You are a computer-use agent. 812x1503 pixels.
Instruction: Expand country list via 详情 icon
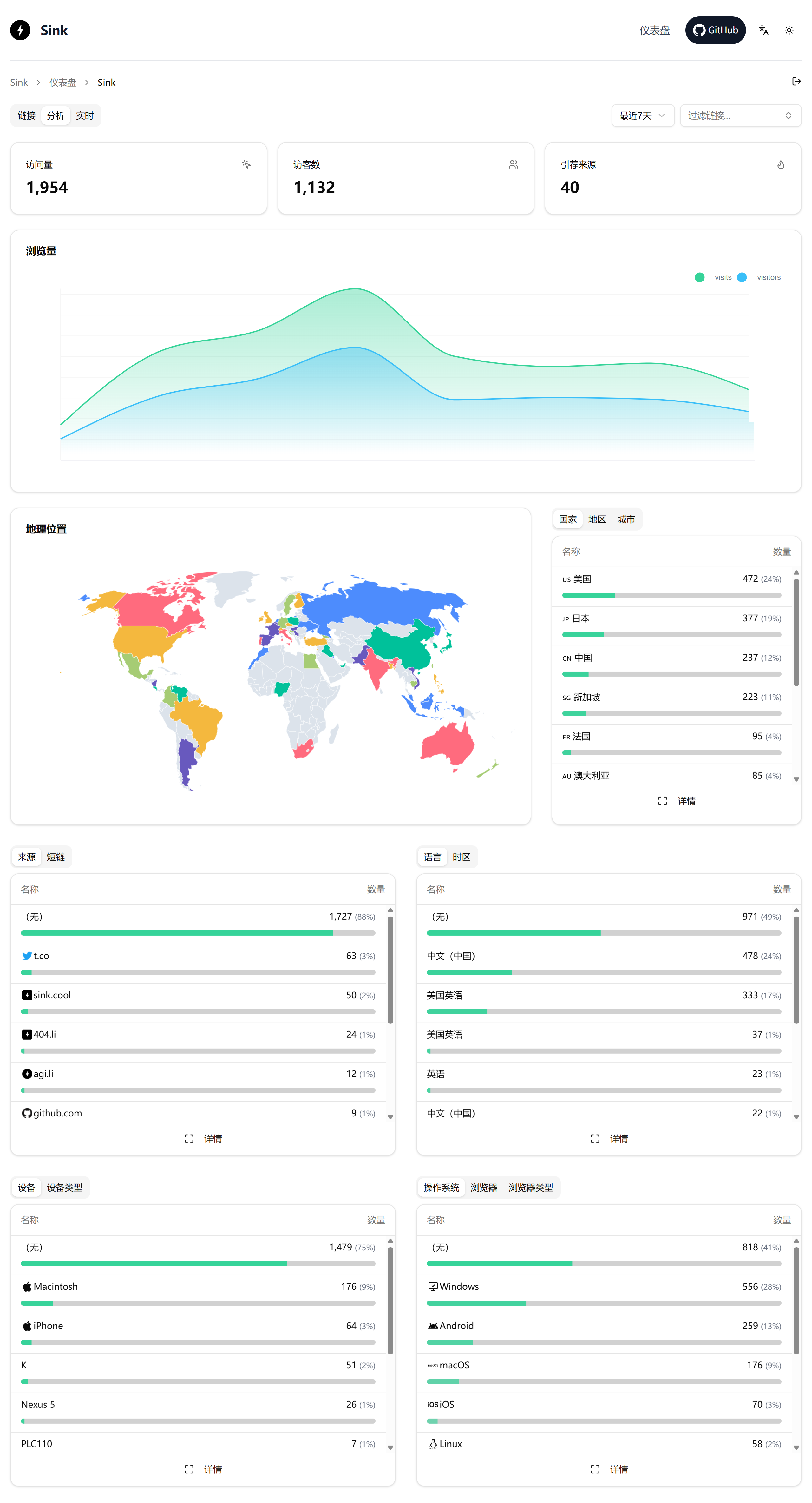[x=662, y=801]
